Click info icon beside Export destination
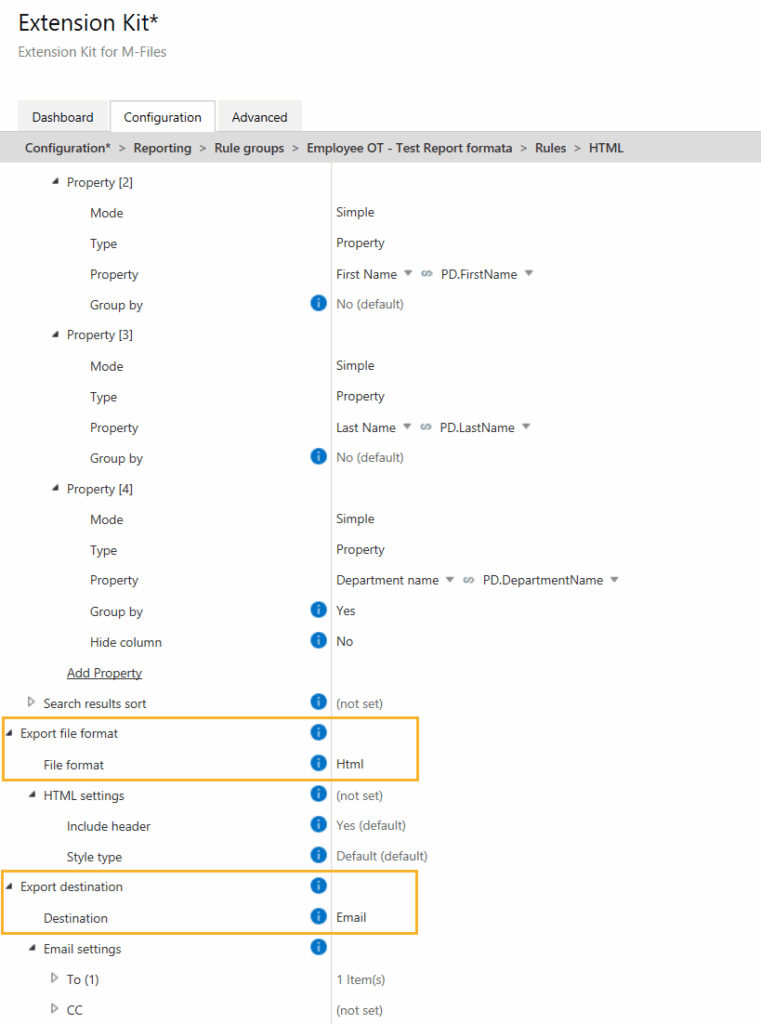 (x=318, y=886)
